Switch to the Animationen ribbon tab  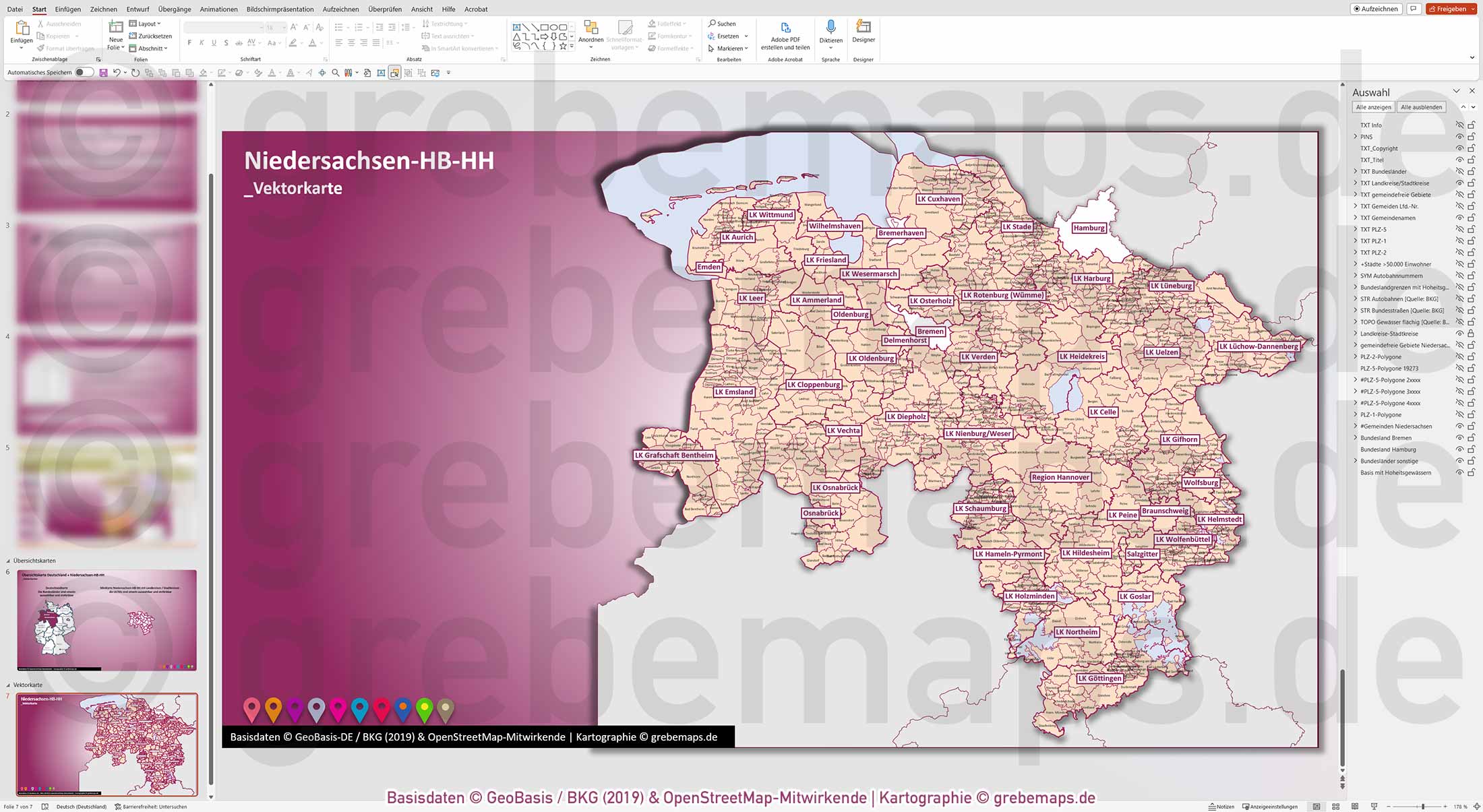tap(218, 9)
